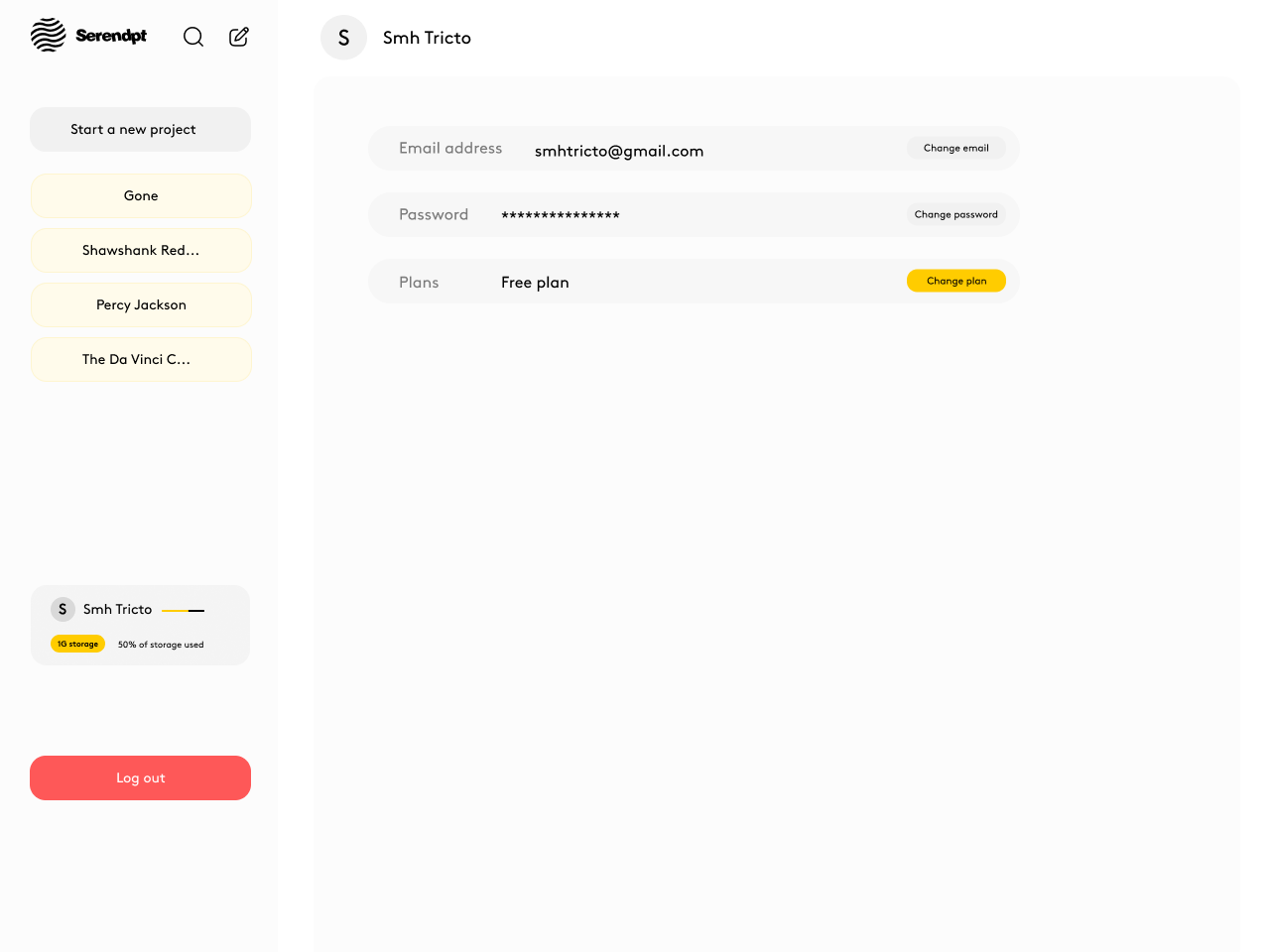Click the Free plan value
The image size is (1270, 952).
535,283
